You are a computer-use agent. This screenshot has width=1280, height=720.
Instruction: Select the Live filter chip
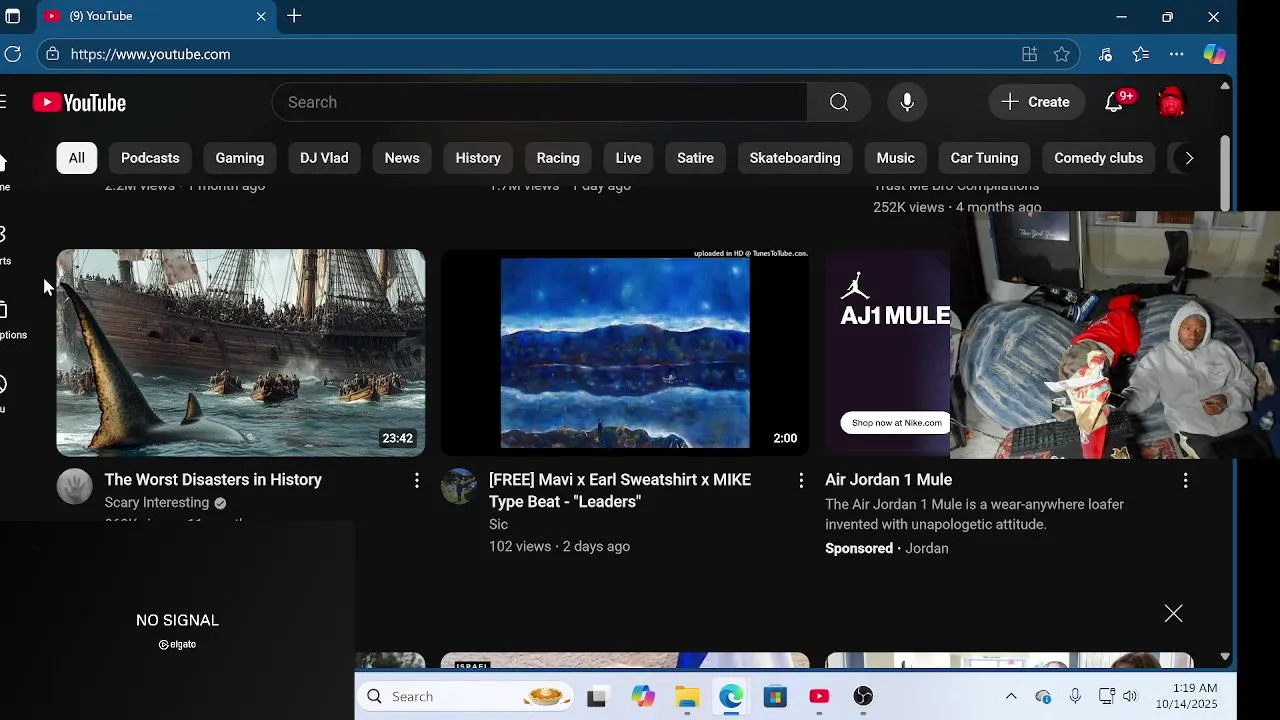(x=628, y=158)
